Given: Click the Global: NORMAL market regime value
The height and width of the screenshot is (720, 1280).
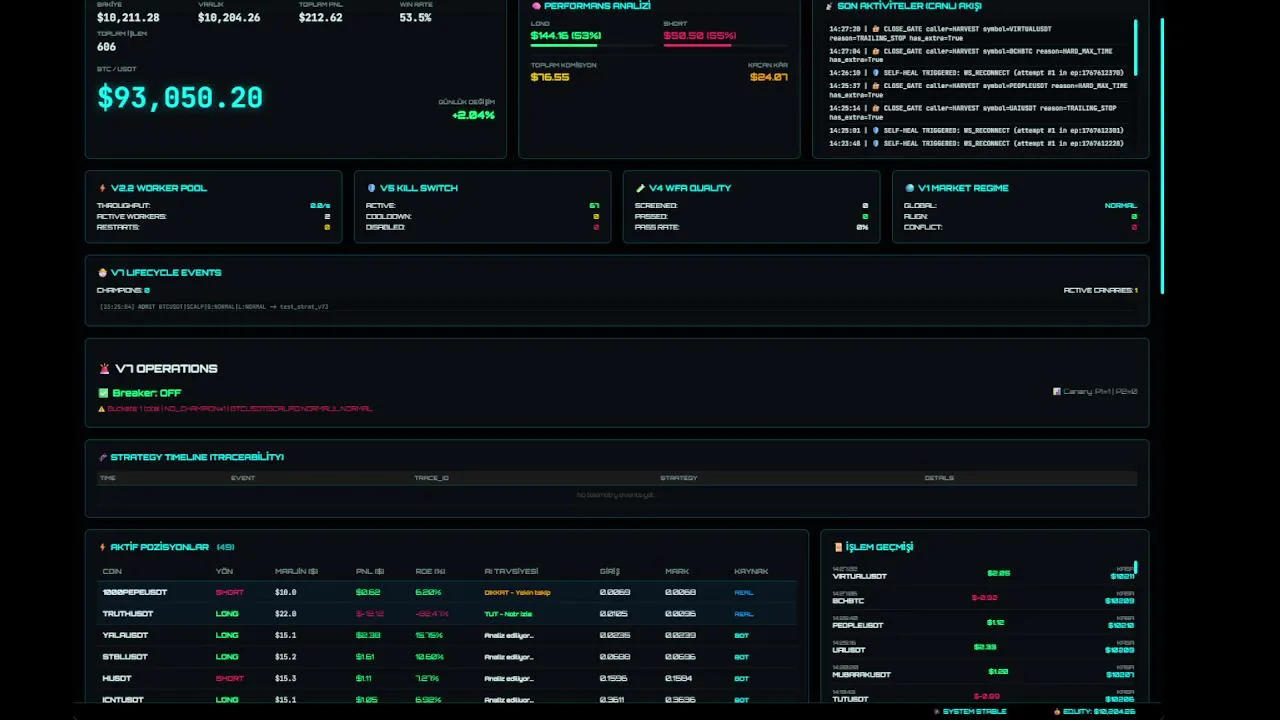Looking at the screenshot, I should pos(1120,205).
